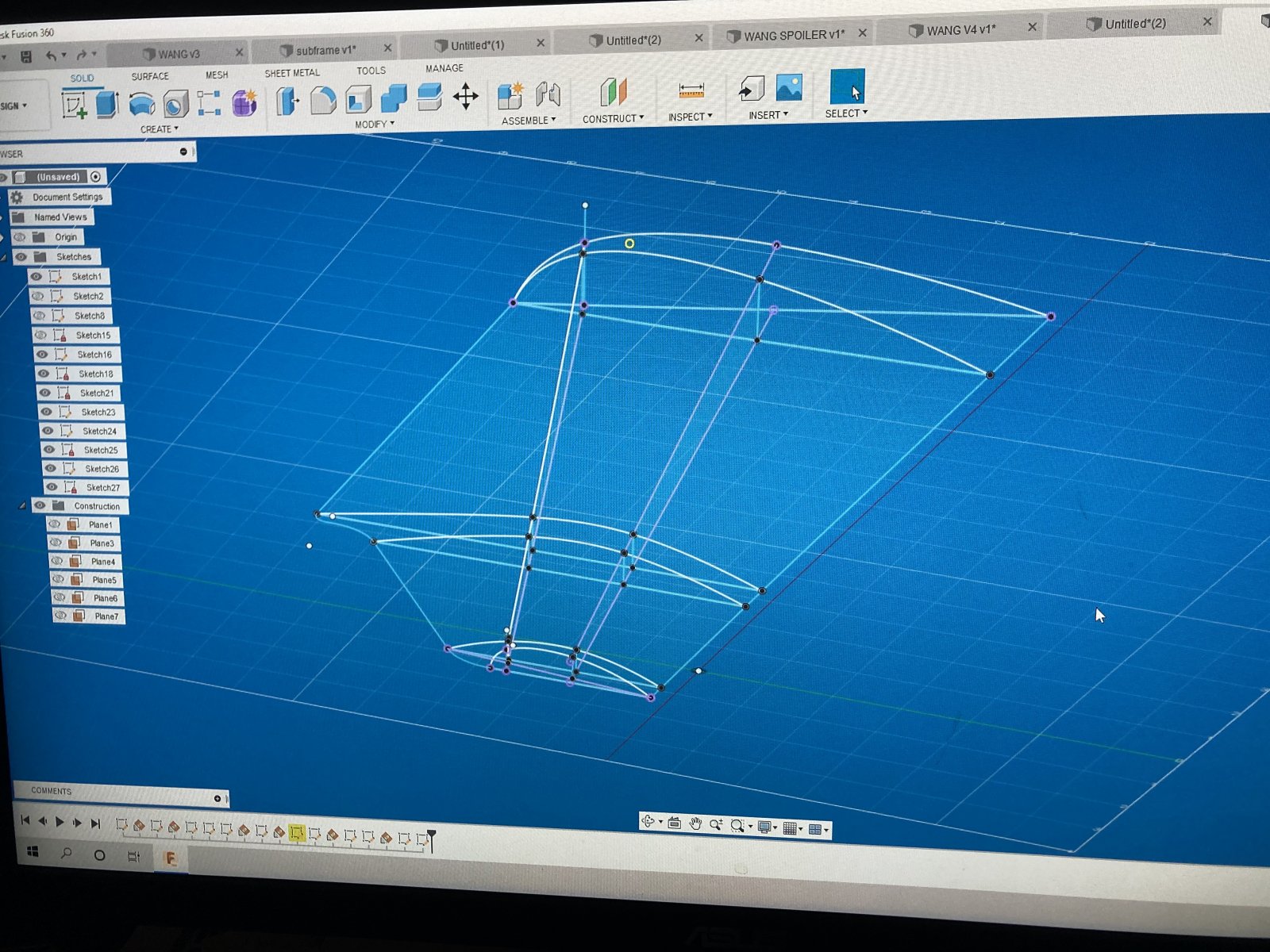Hide Sketch27 via its eye icon
Viewport: 1270px width, 952px height.
tap(52, 487)
